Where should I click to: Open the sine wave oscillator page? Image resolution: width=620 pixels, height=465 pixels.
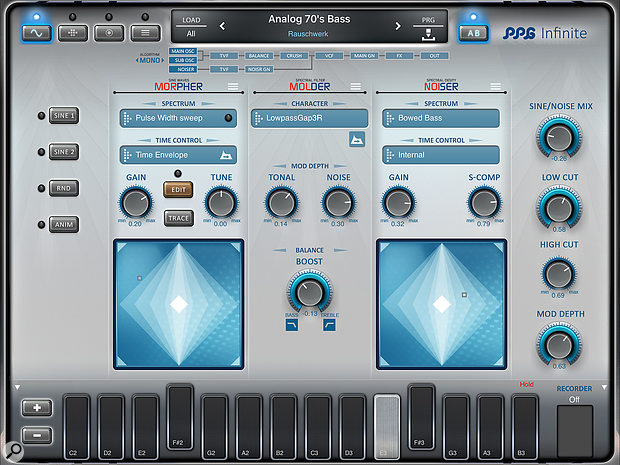[x=36, y=33]
